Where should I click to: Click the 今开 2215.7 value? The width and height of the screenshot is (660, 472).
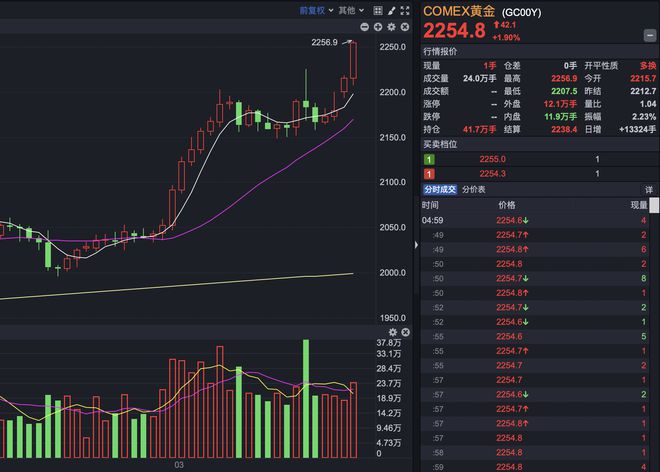(643, 78)
